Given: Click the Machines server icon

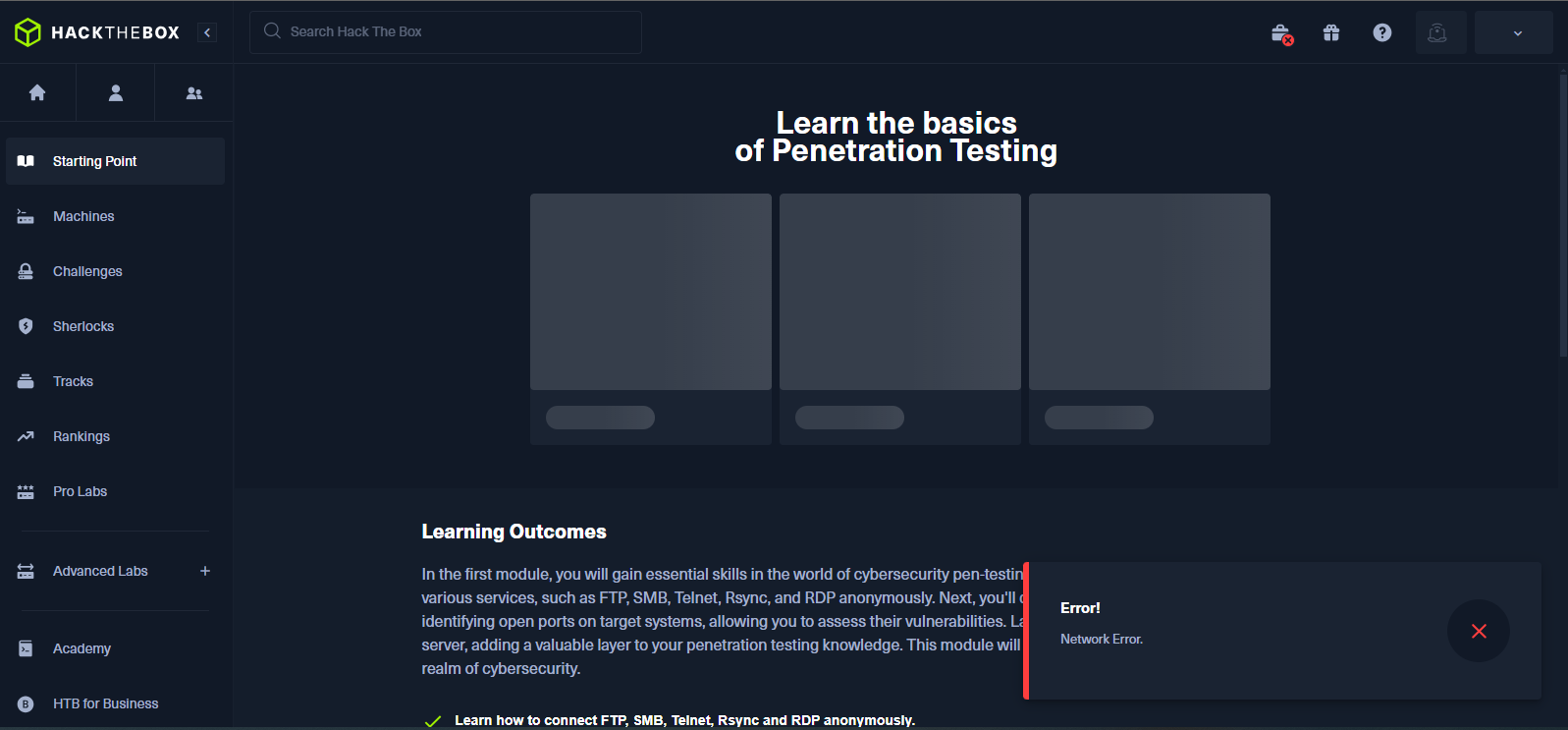Looking at the screenshot, I should click(x=26, y=216).
